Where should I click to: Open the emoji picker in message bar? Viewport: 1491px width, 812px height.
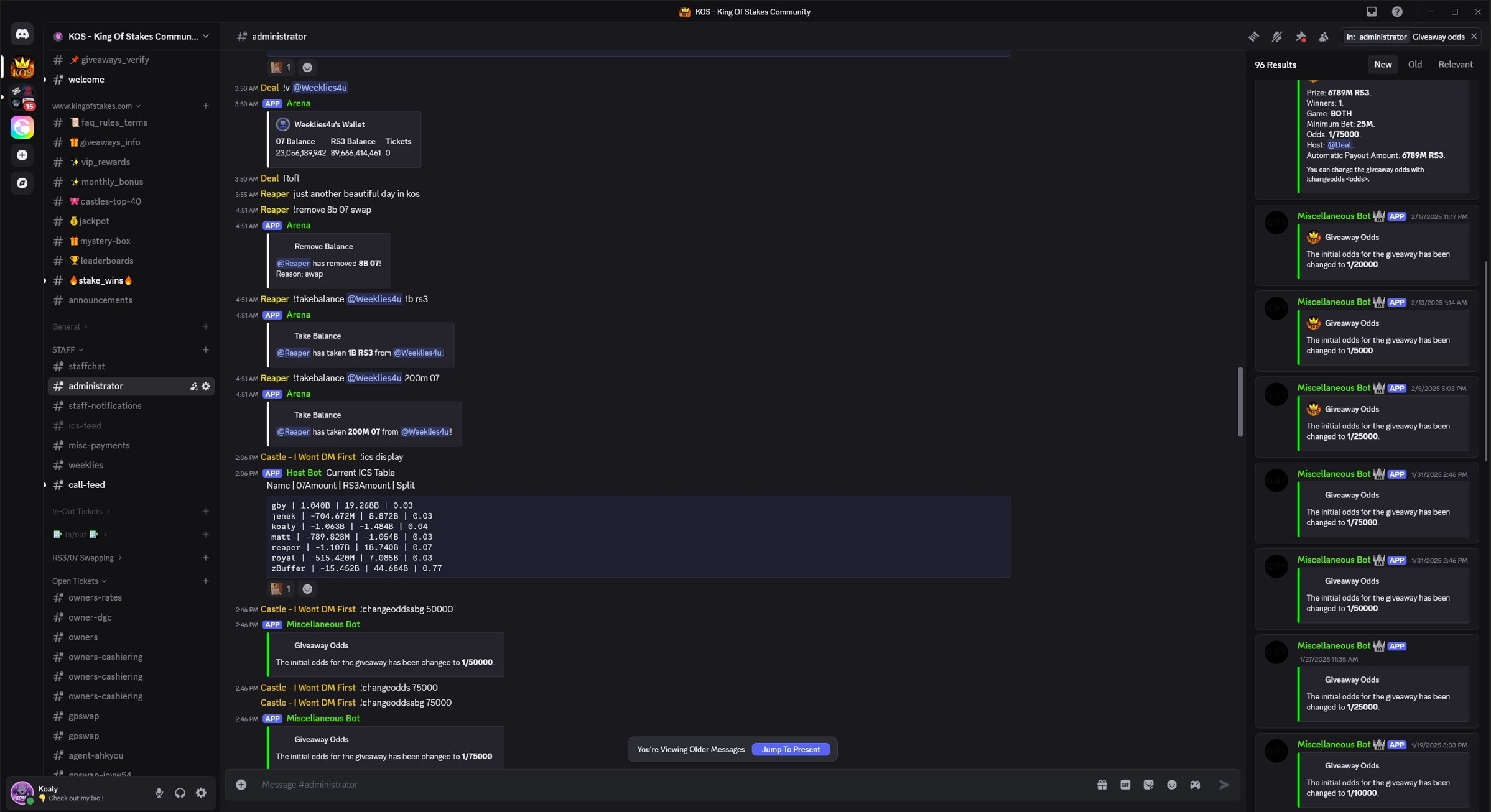pyautogui.click(x=1172, y=785)
